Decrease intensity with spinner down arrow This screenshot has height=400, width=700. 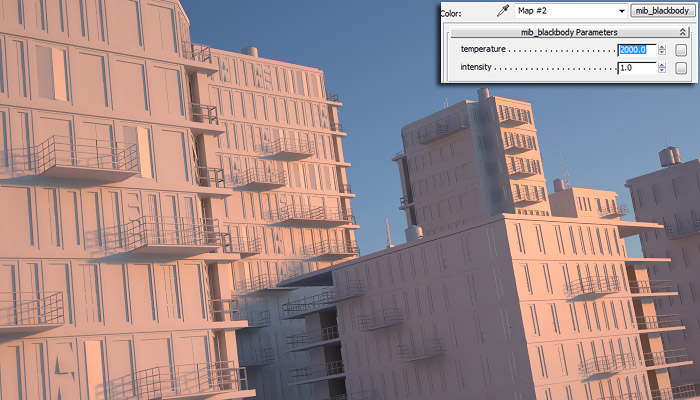(x=661, y=72)
